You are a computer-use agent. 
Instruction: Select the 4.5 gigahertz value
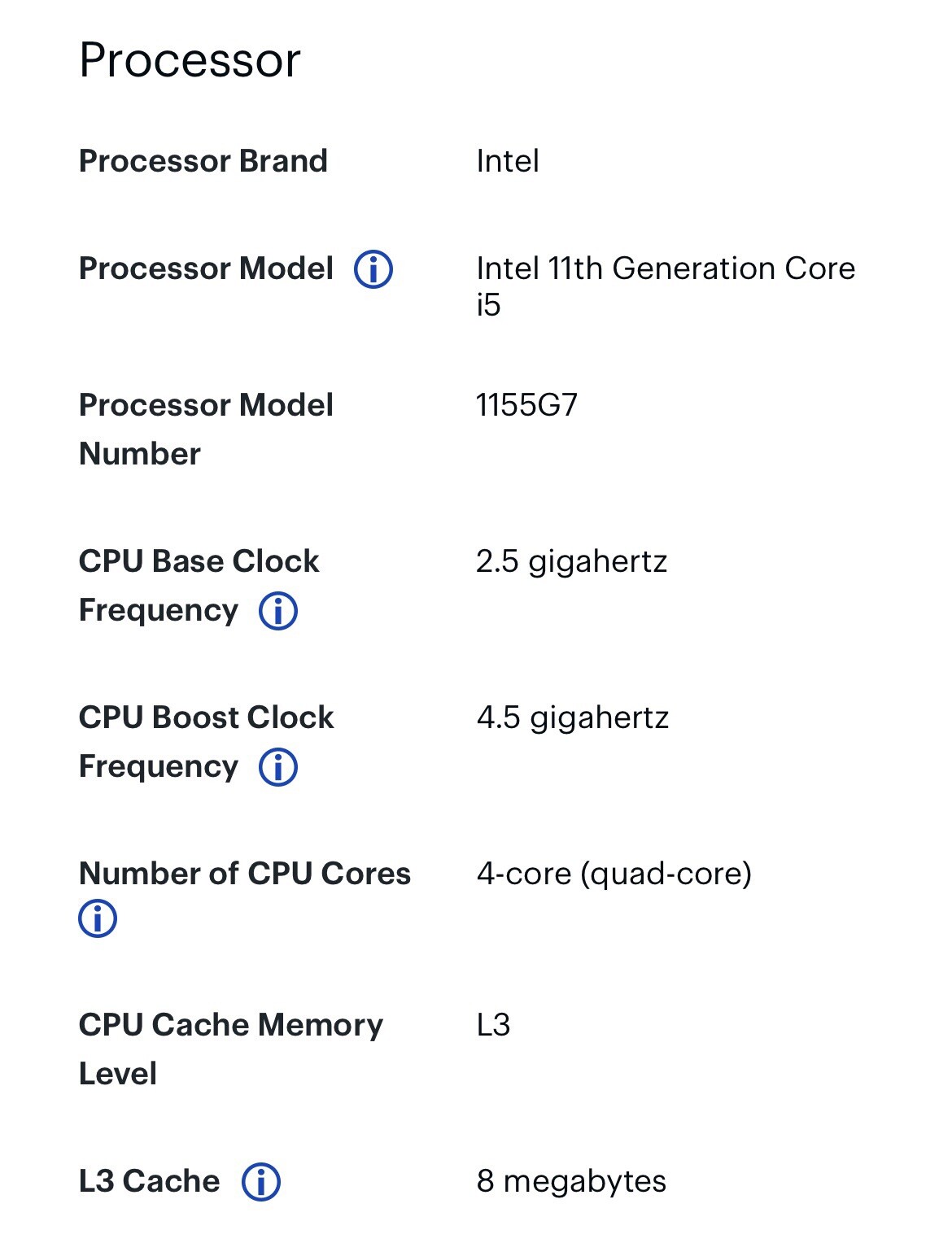(573, 717)
